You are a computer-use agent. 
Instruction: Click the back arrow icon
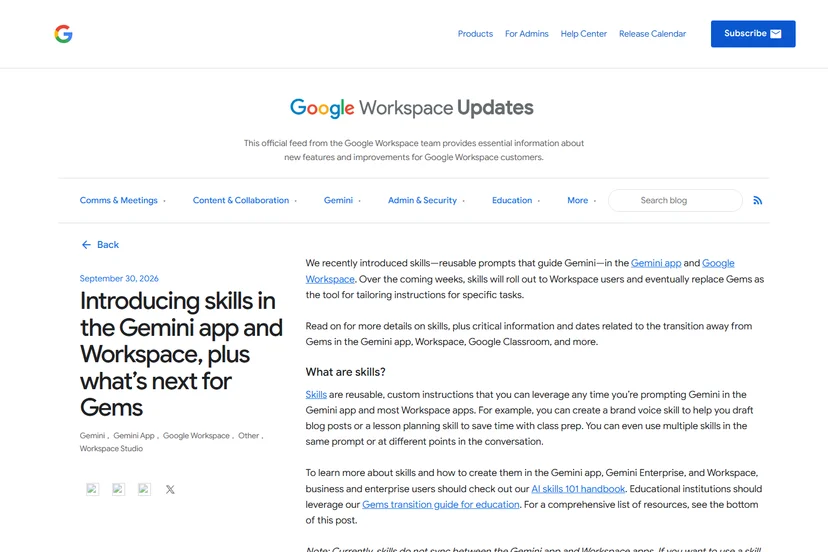(x=86, y=245)
